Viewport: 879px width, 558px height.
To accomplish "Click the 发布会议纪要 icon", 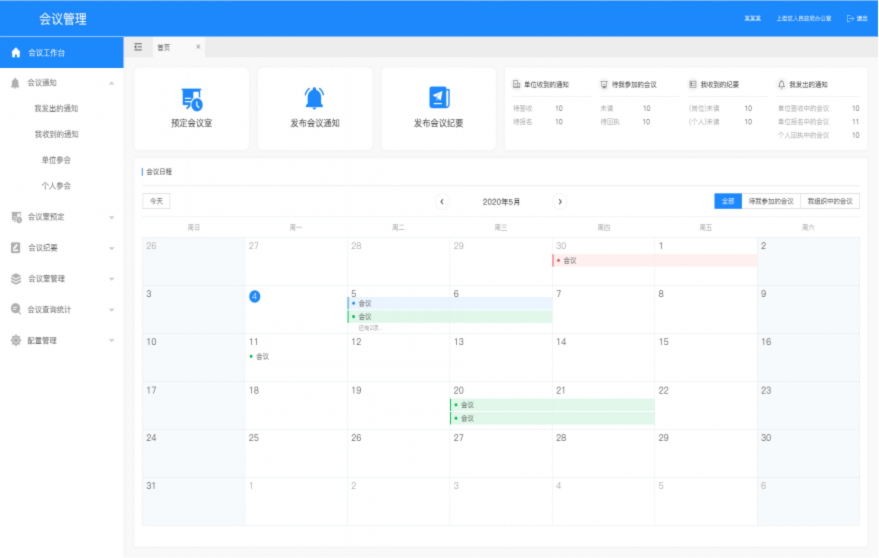I will tap(439, 97).
